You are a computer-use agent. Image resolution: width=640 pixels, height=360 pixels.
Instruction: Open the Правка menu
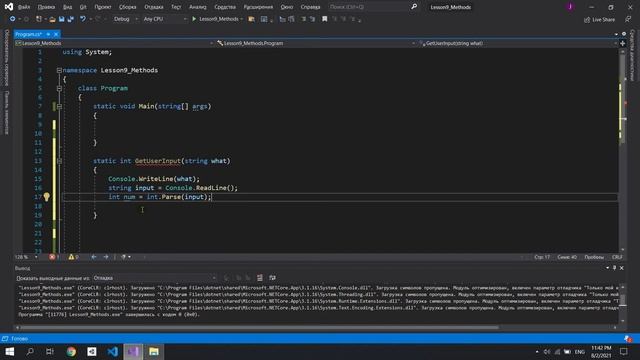tap(46, 7)
